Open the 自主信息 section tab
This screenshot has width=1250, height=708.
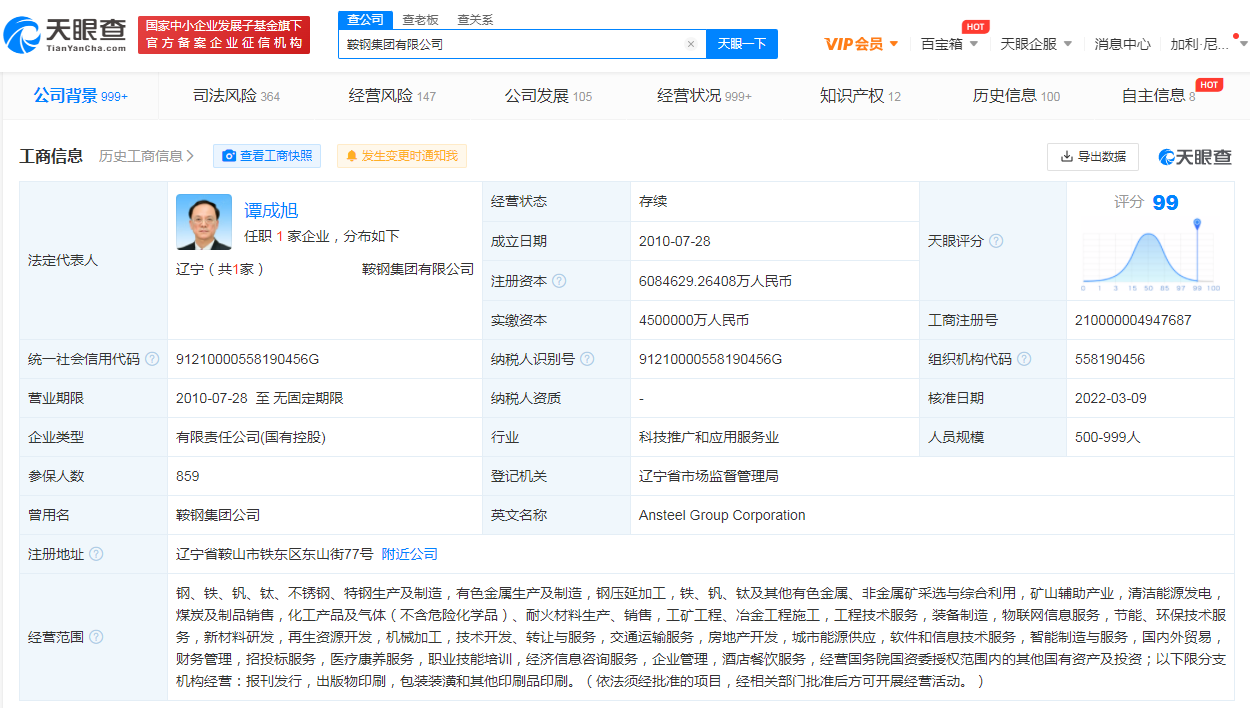(1158, 96)
